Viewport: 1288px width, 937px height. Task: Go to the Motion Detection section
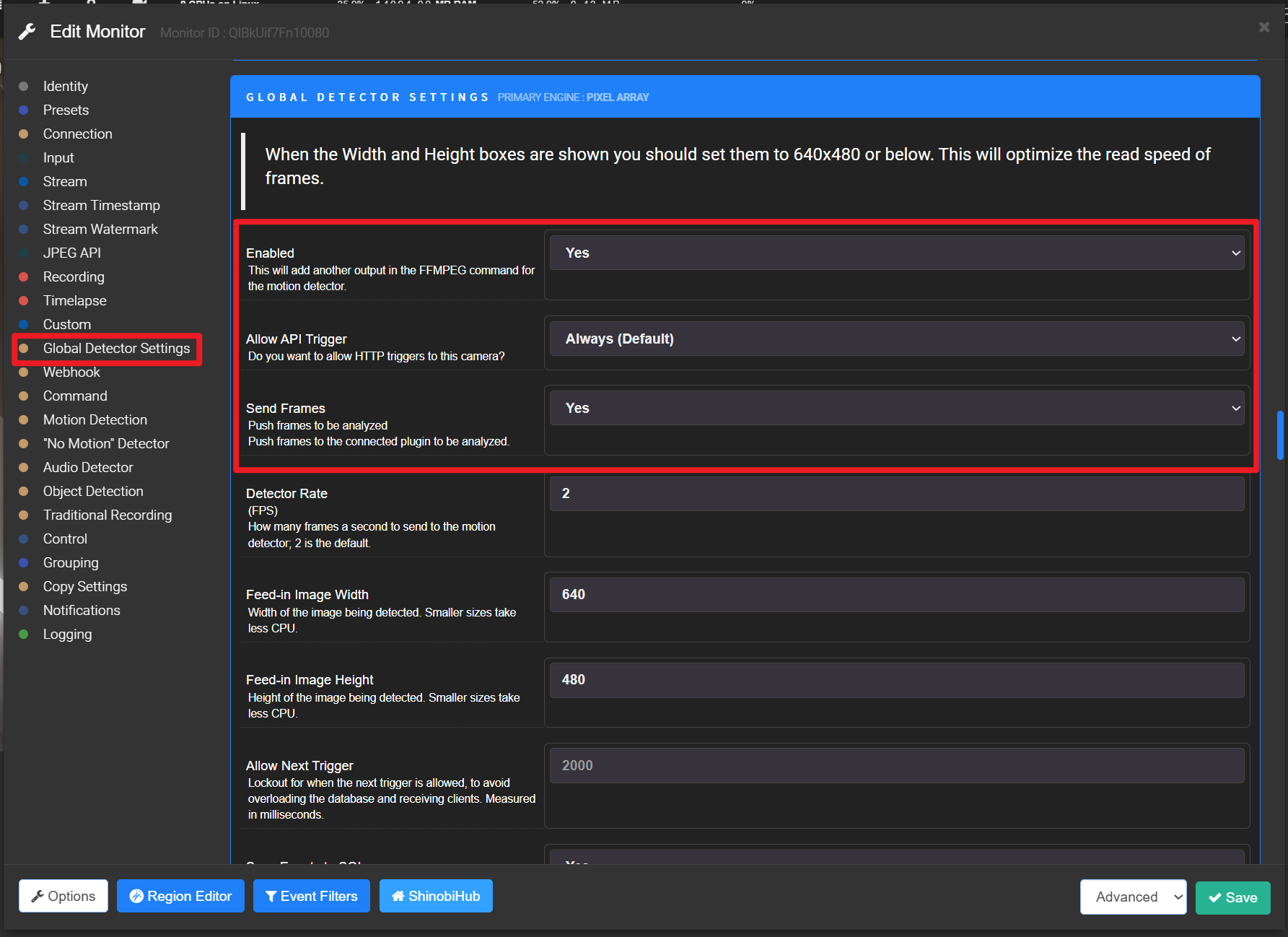coord(95,419)
